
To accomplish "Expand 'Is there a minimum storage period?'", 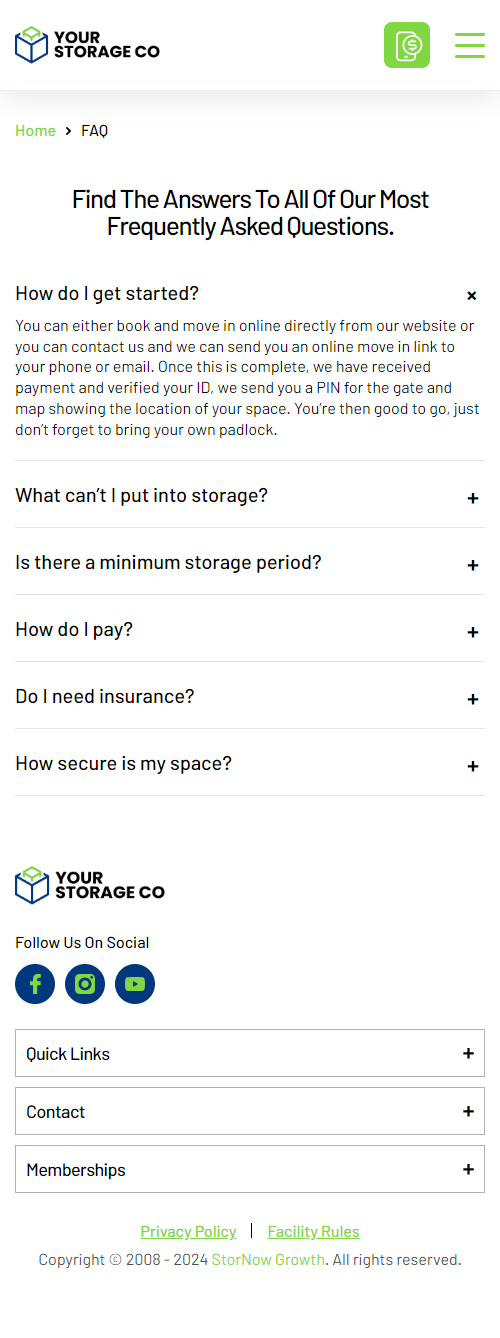I will click(x=250, y=562).
